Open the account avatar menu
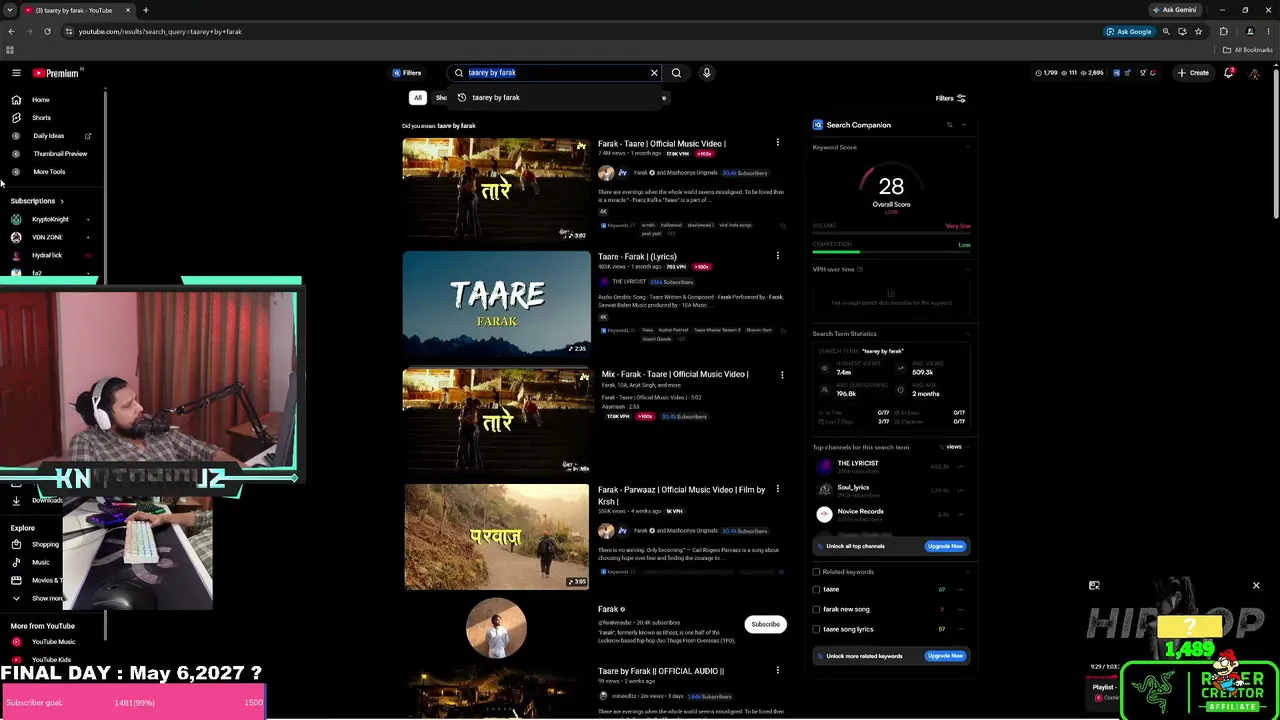 pyautogui.click(x=1254, y=73)
